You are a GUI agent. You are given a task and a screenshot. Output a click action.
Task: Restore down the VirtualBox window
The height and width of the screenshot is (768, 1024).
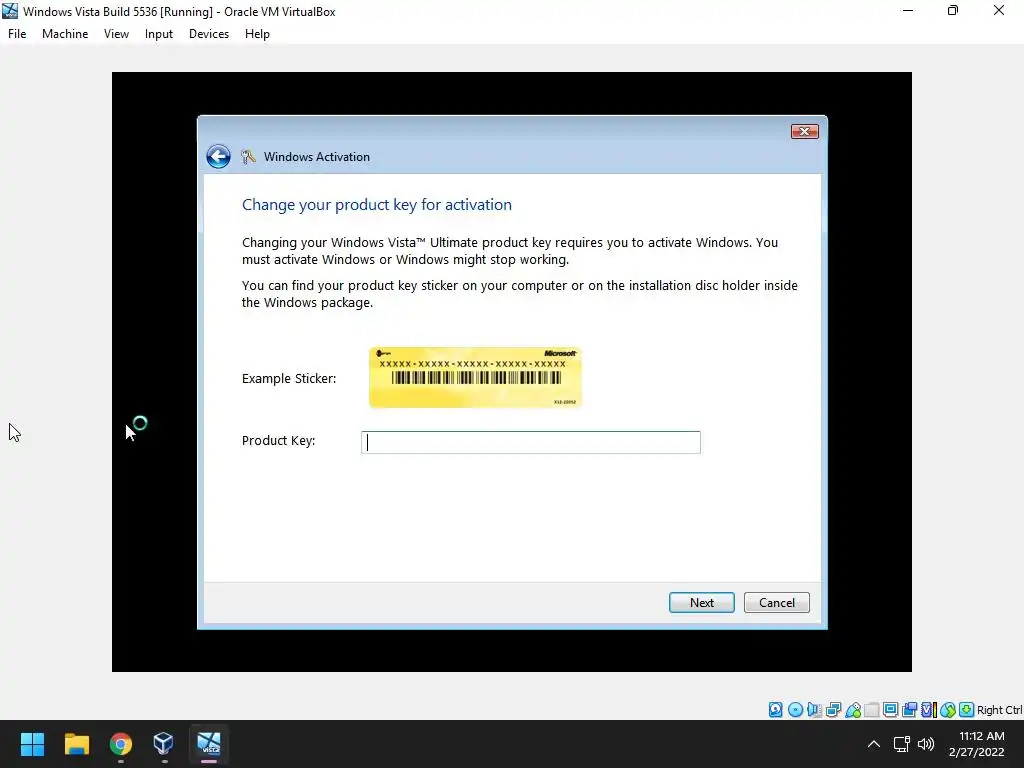953,11
